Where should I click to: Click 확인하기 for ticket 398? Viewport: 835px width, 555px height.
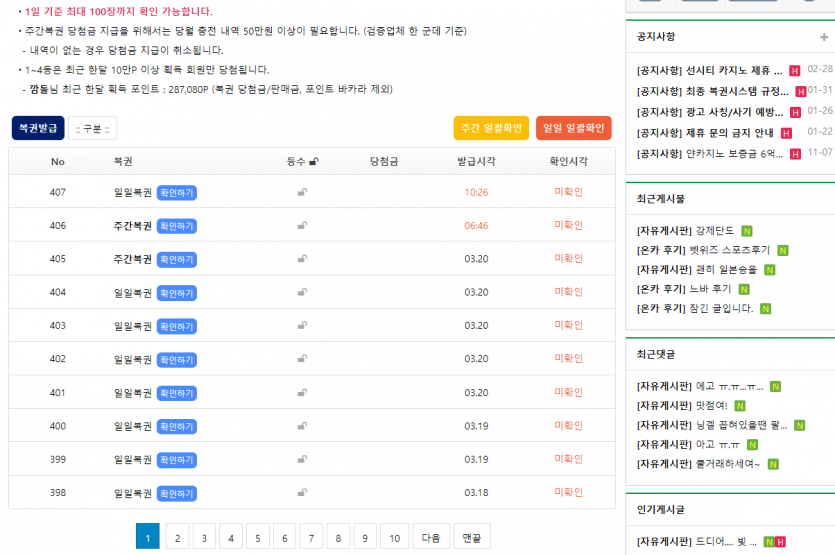(x=177, y=494)
